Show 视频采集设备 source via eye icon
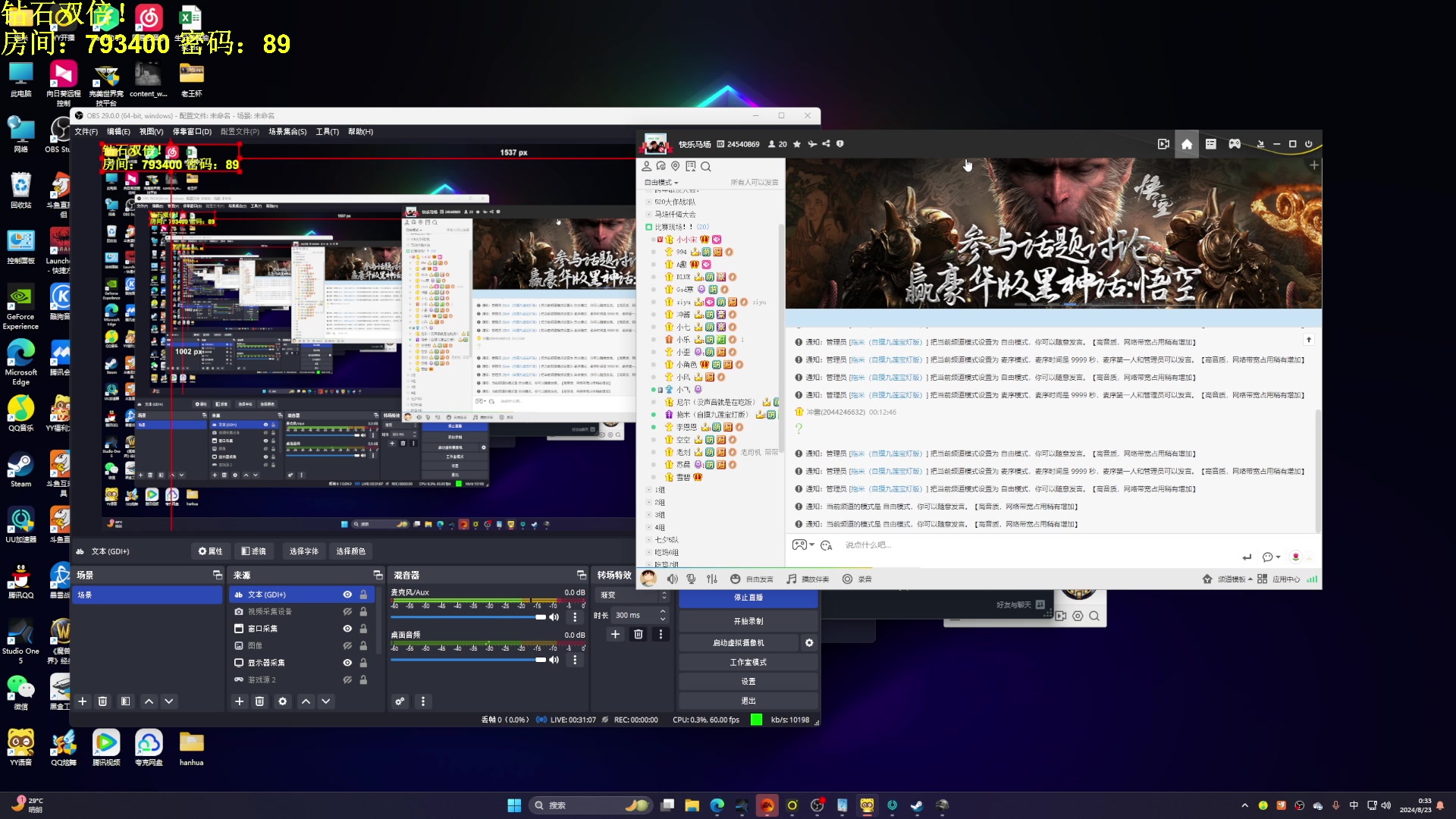 [x=347, y=612]
